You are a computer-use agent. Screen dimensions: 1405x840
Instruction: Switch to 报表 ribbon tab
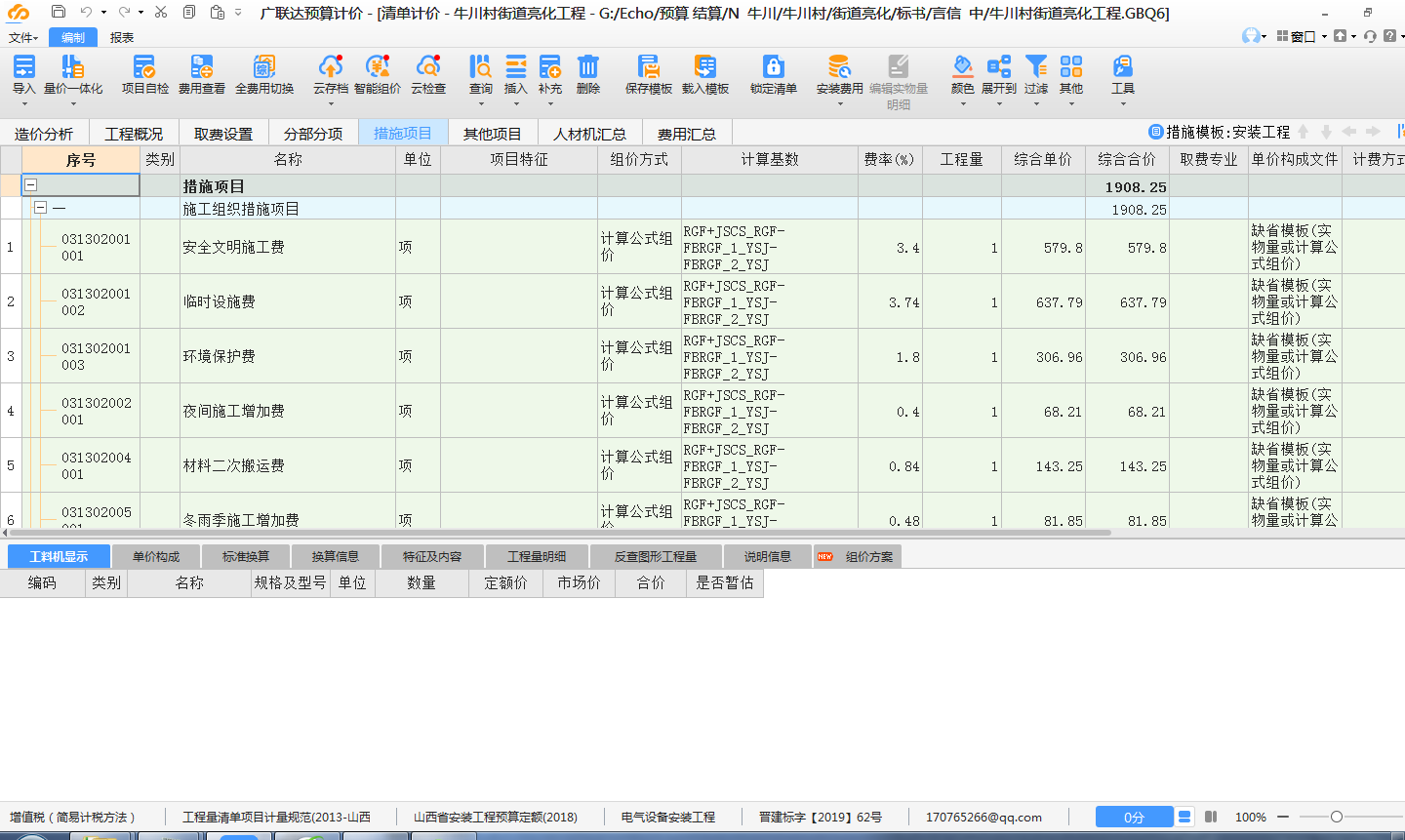[122, 38]
